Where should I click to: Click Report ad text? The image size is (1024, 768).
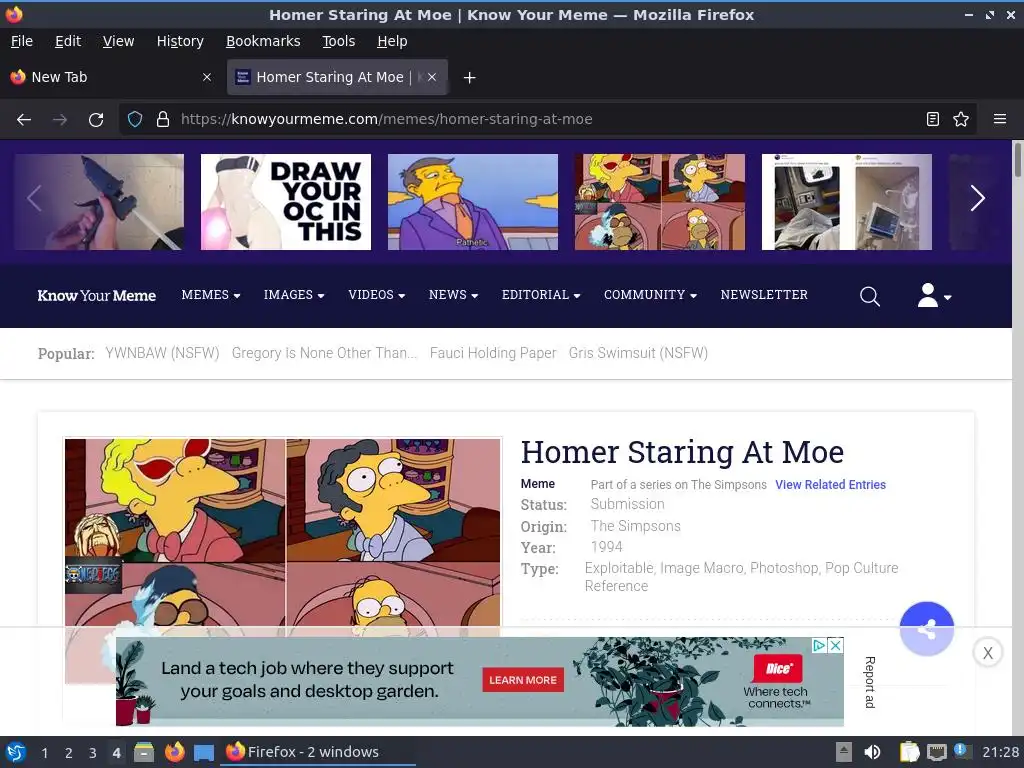pos(870,682)
